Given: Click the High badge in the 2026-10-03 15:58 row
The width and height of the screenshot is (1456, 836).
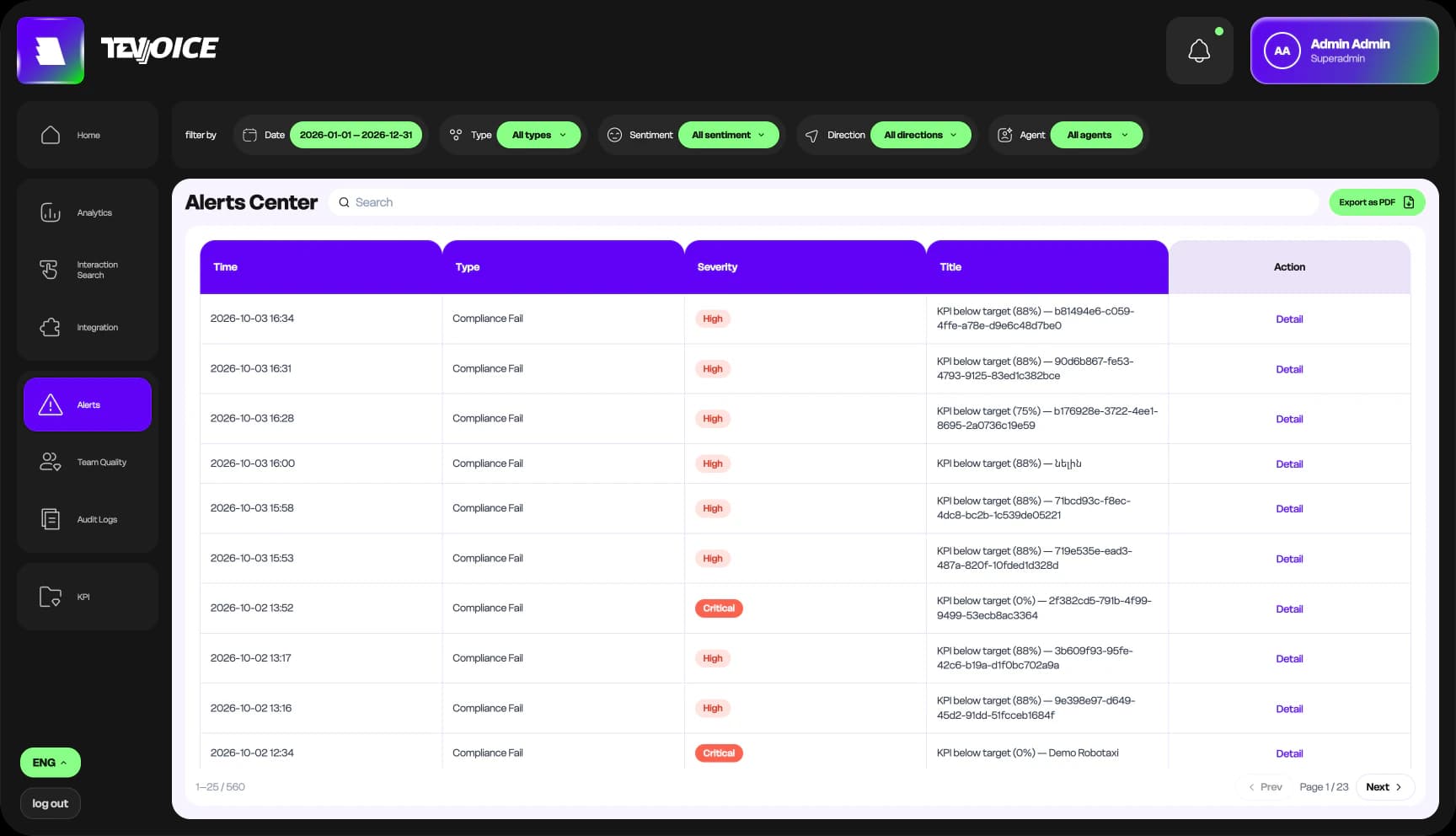Looking at the screenshot, I should pos(713,508).
